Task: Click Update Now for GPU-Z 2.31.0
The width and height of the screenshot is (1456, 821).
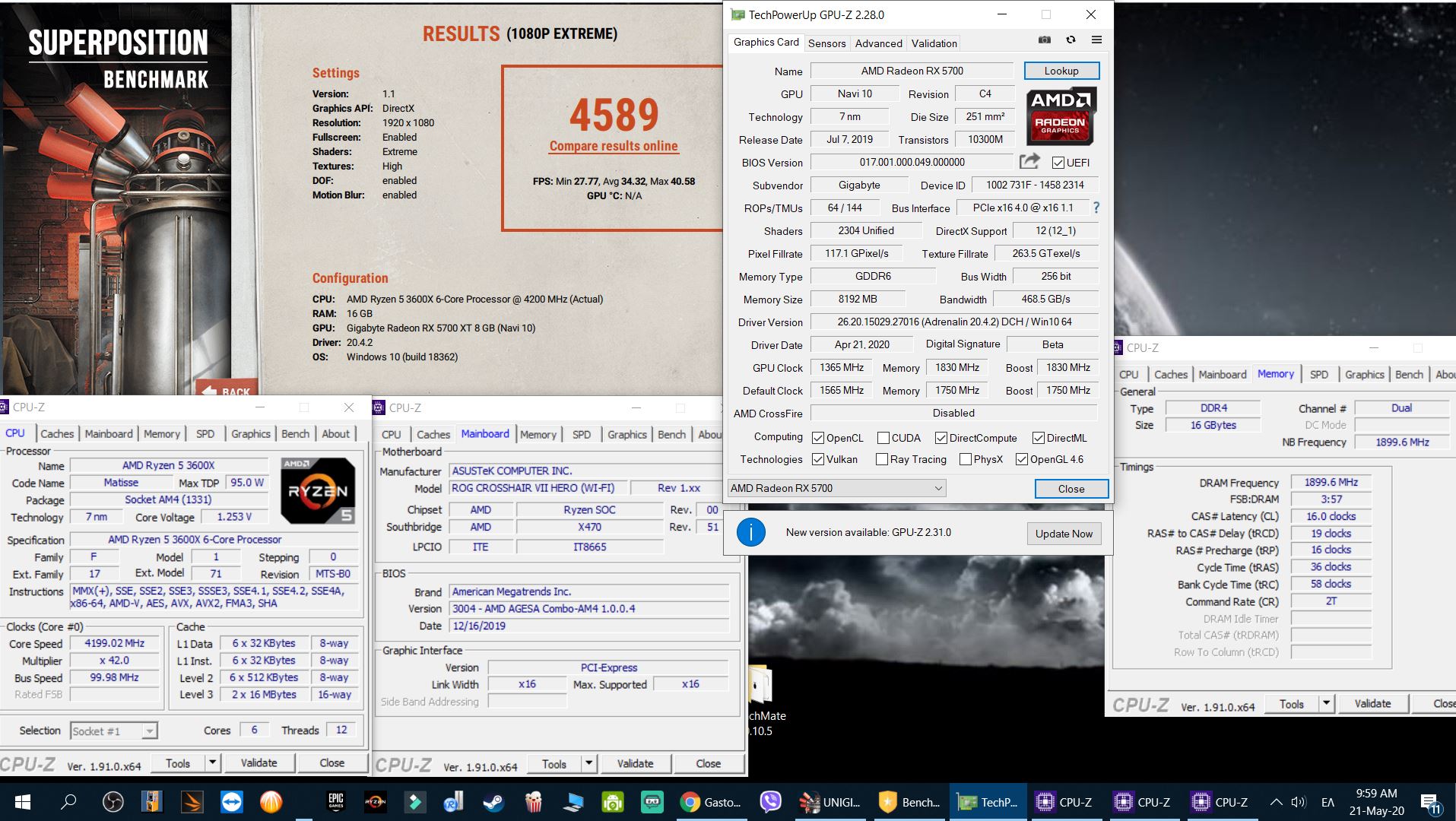Action: tap(1064, 534)
